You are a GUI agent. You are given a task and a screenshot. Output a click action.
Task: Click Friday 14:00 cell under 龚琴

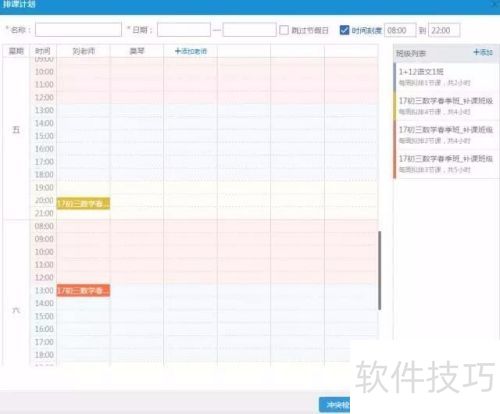coord(137,123)
